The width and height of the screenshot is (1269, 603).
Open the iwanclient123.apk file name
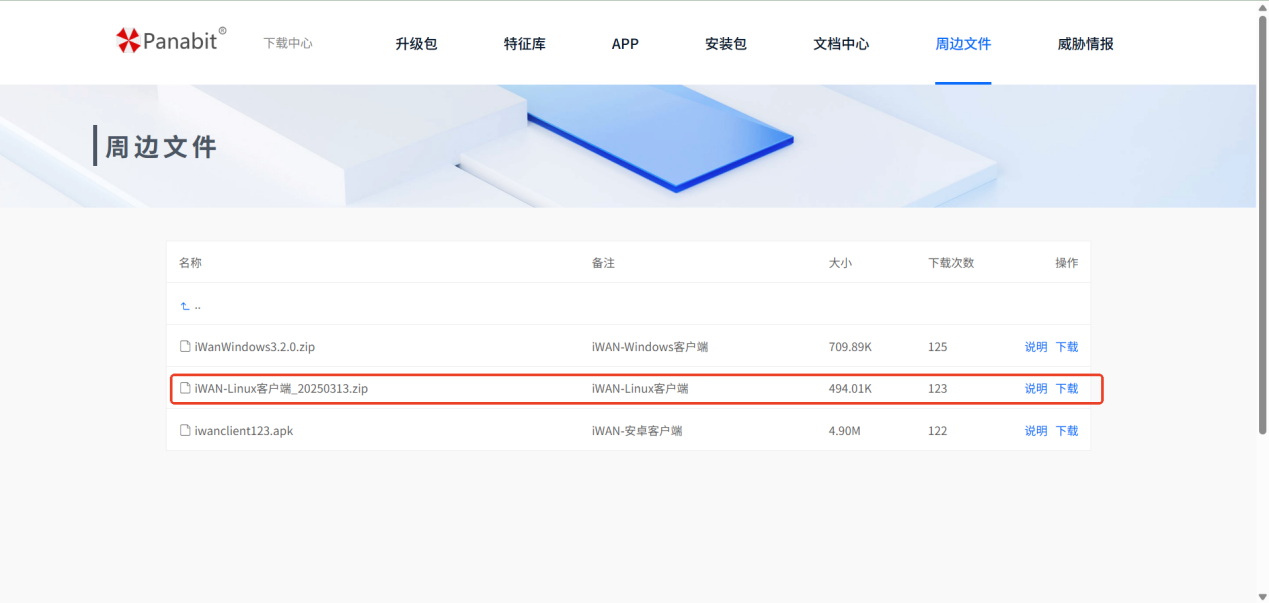(x=244, y=431)
